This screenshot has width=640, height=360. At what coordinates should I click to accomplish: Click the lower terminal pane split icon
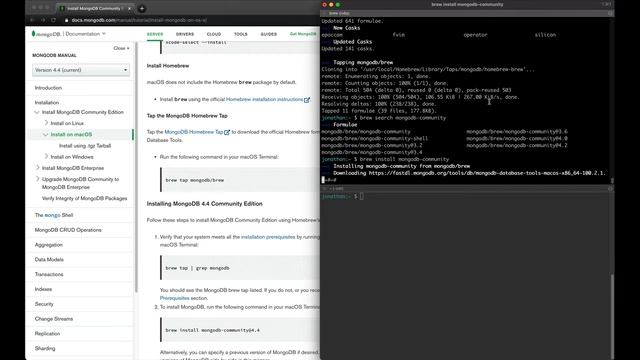coord(610,189)
